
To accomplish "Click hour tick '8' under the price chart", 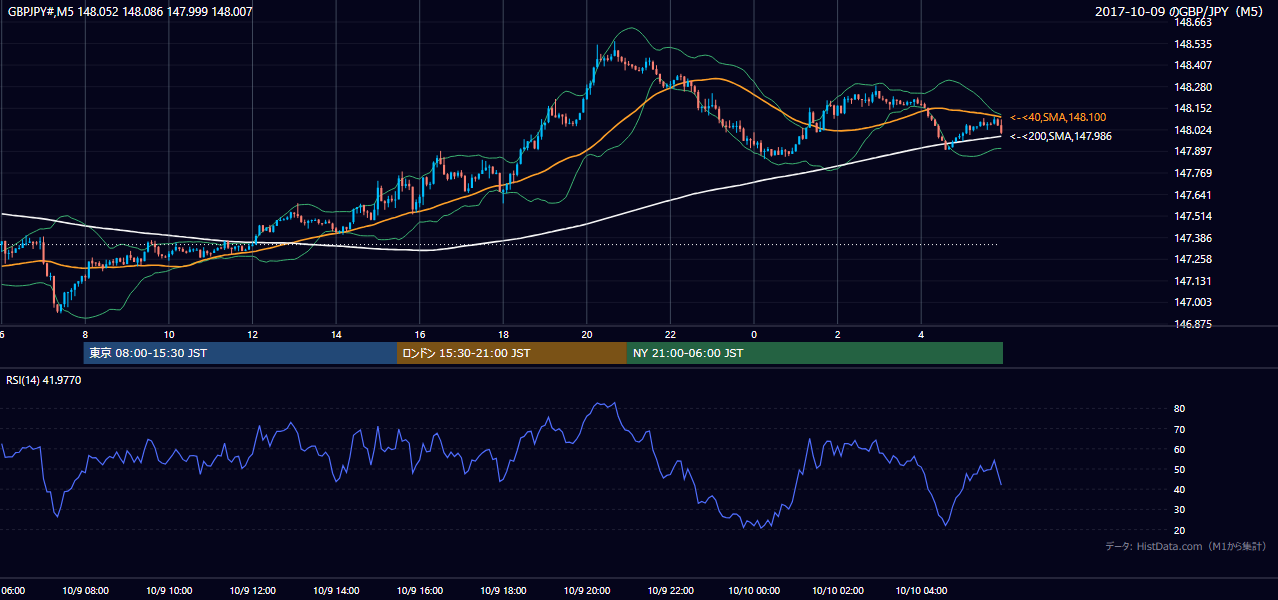I will click(x=86, y=334).
